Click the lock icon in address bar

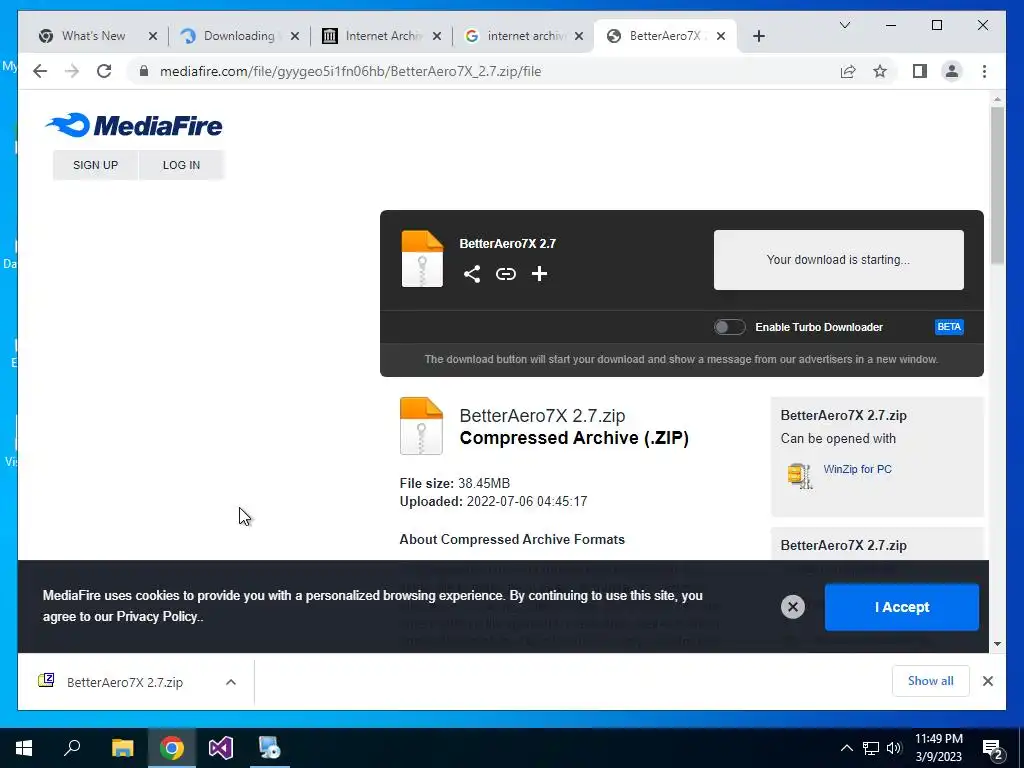144,71
